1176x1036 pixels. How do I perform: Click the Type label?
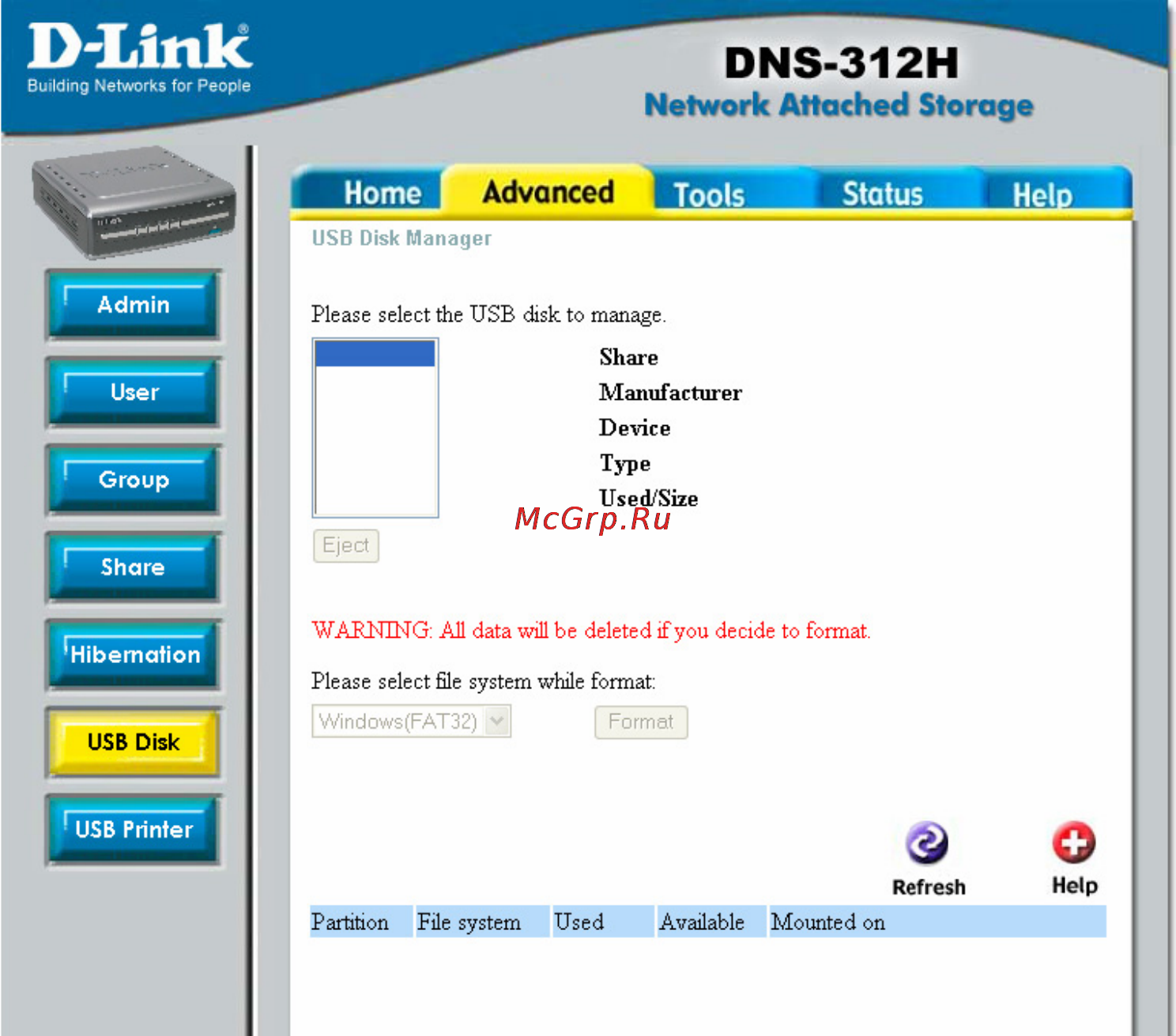[624, 464]
